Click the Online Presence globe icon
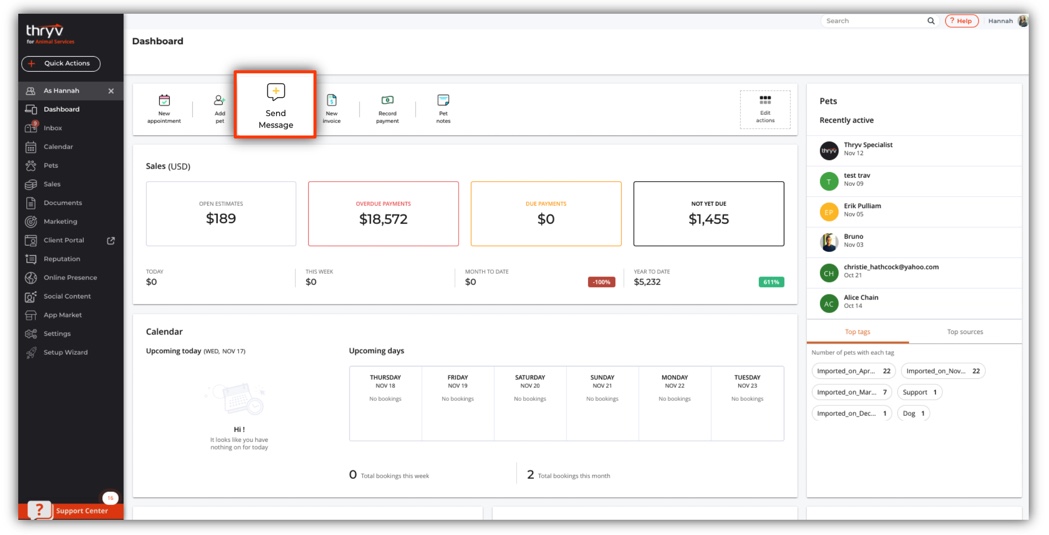Image resolution: width=1049 pixels, height=535 pixels. tap(31, 278)
